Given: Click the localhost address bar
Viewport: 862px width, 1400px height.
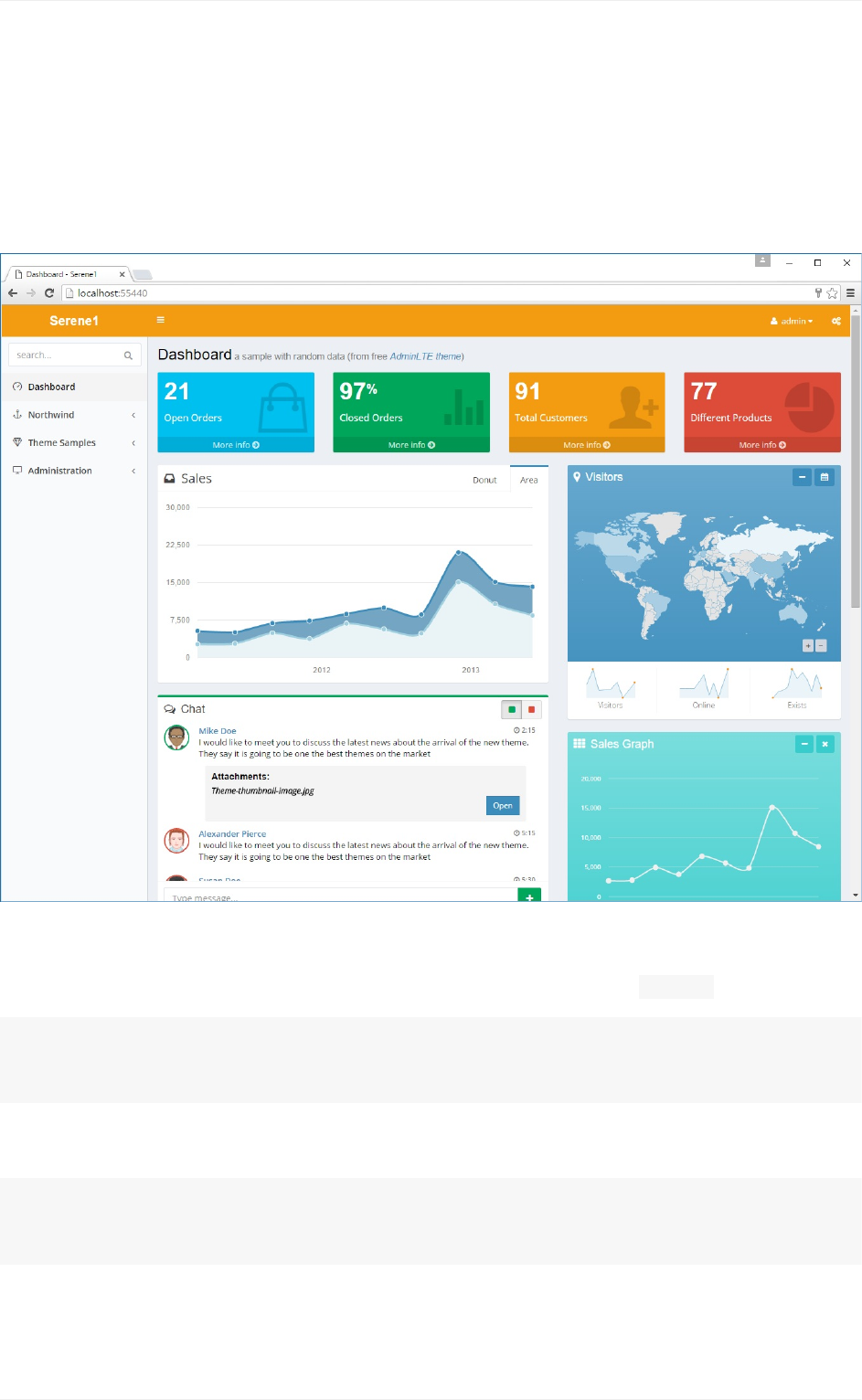Looking at the screenshot, I should pos(437,293).
